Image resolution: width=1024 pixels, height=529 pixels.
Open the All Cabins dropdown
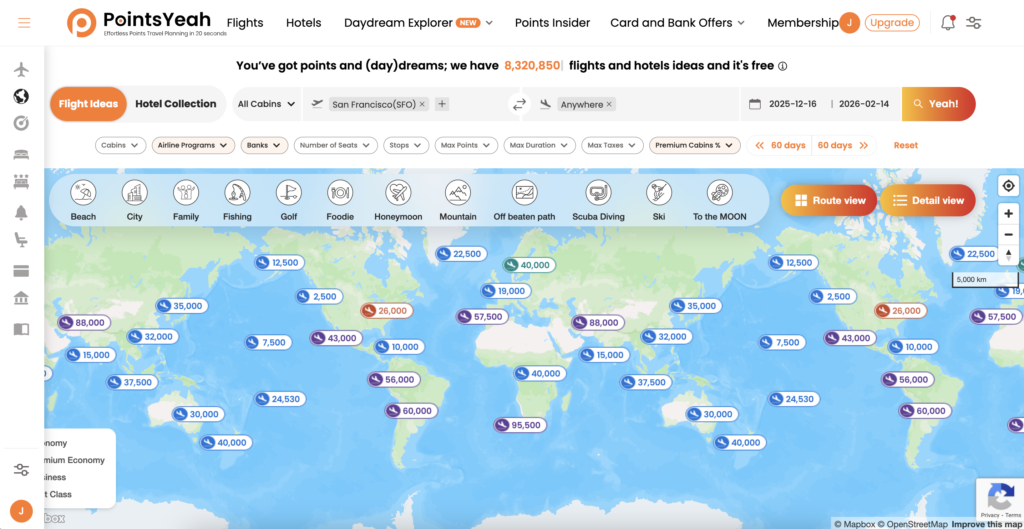click(x=266, y=104)
